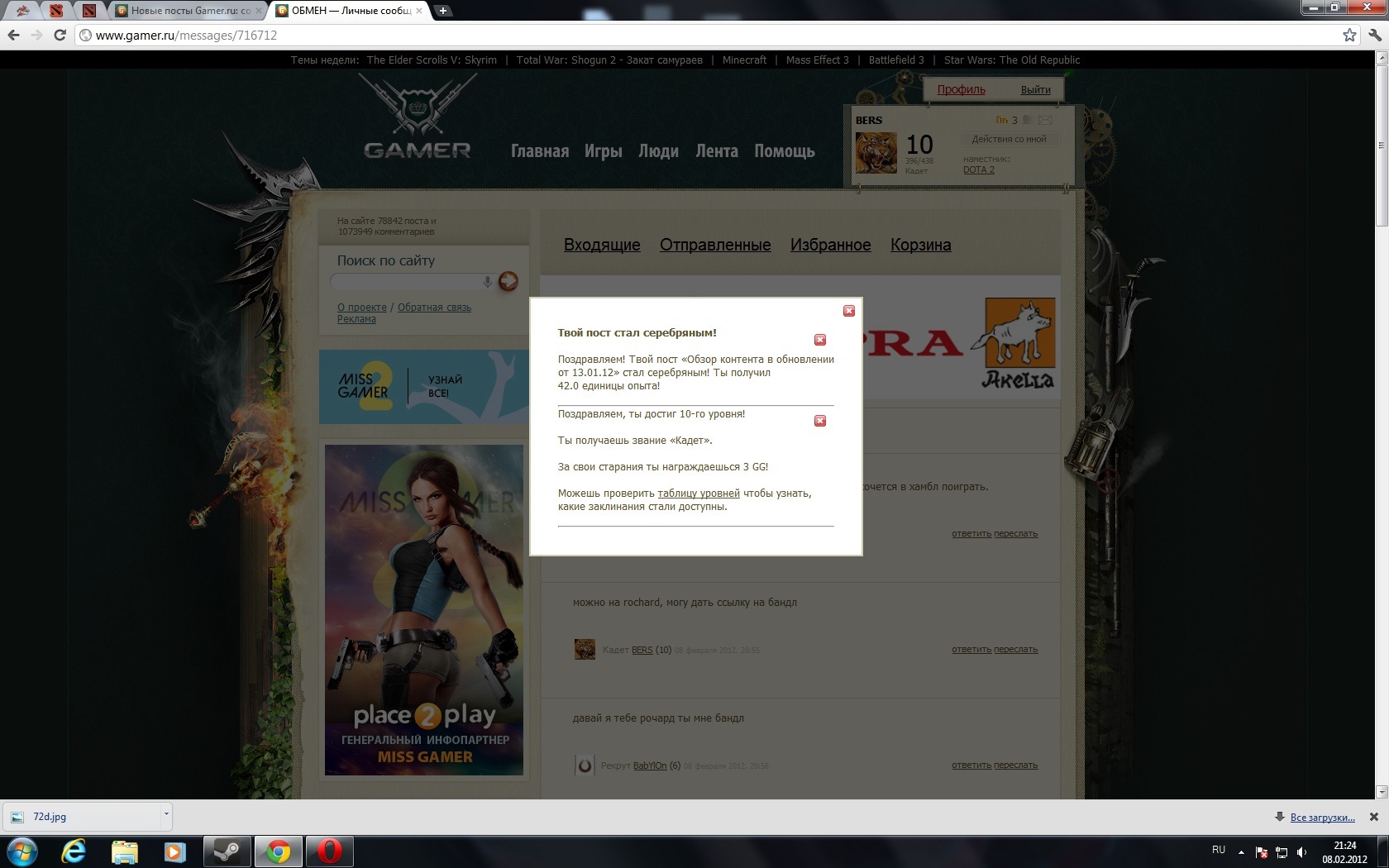Open Люди section in navigation

pos(658,151)
